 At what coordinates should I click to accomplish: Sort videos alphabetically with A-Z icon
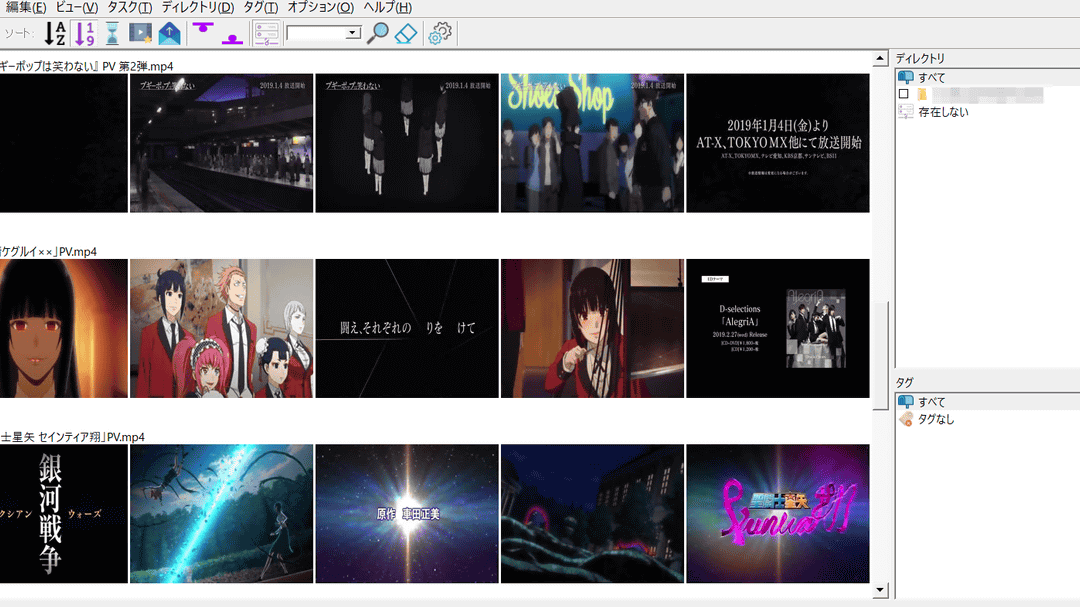point(56,34)
